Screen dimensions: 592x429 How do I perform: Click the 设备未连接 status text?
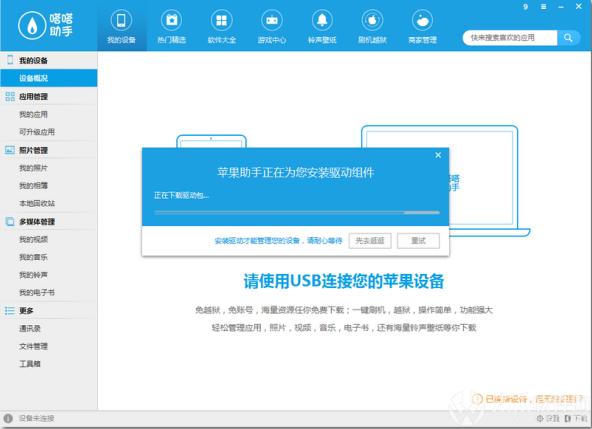[x=37, y=418]
